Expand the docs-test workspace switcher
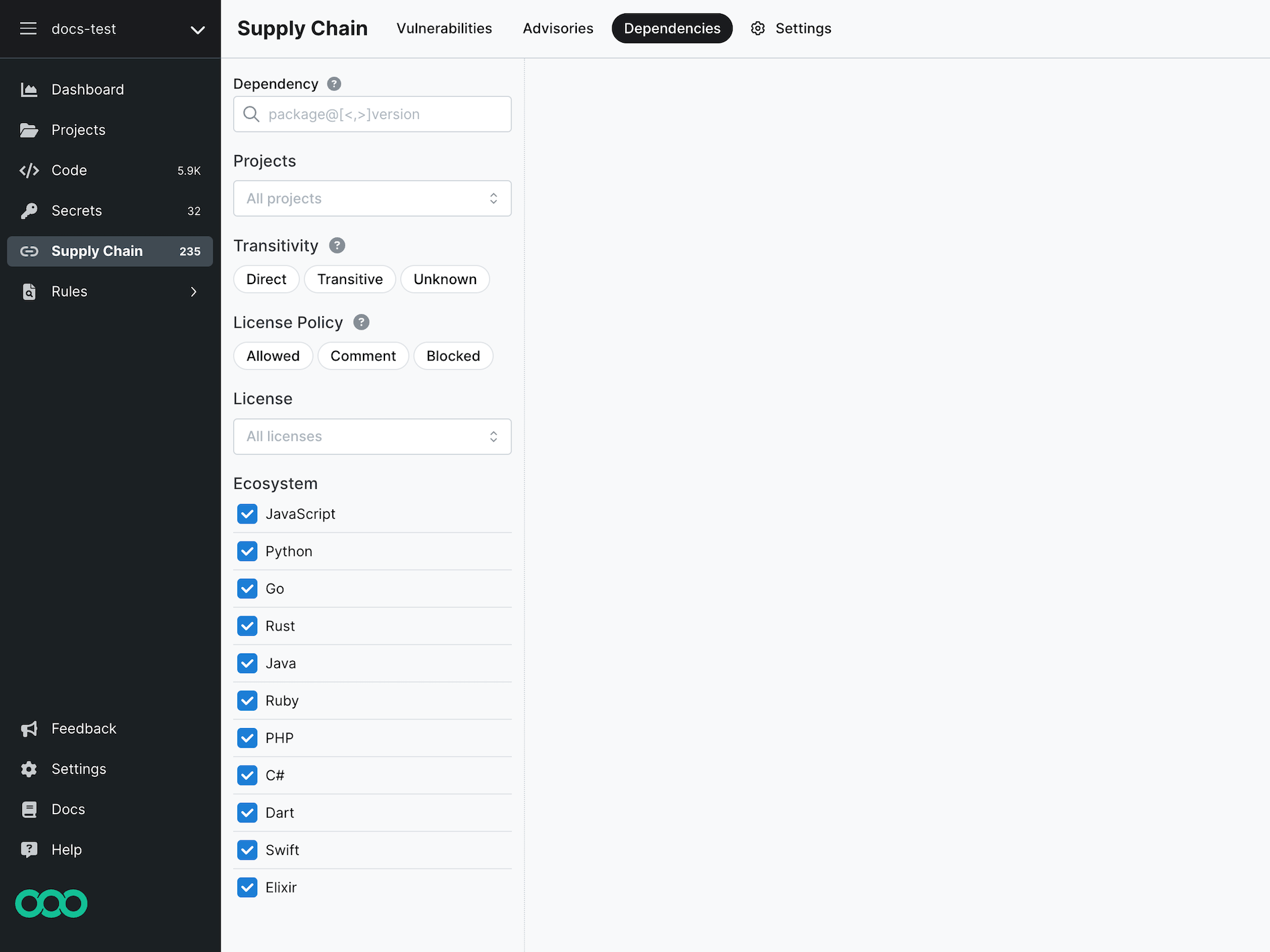 point(197,29)
